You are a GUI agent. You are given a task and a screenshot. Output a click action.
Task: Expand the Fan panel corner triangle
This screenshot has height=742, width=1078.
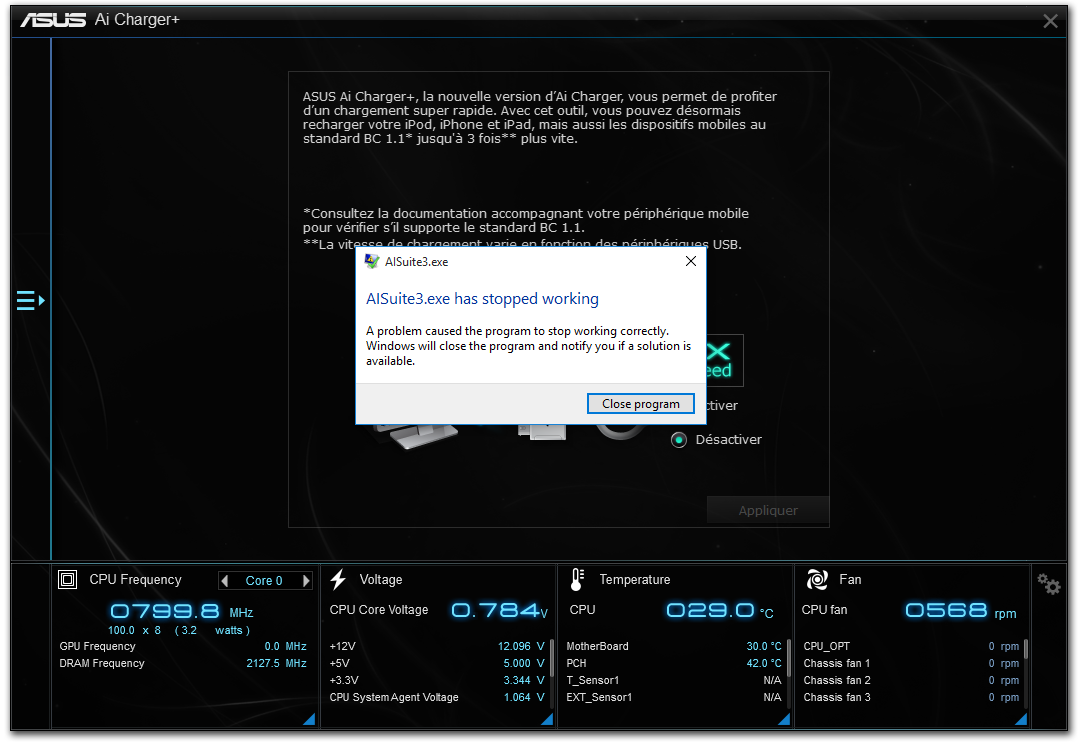(1021, 719)
